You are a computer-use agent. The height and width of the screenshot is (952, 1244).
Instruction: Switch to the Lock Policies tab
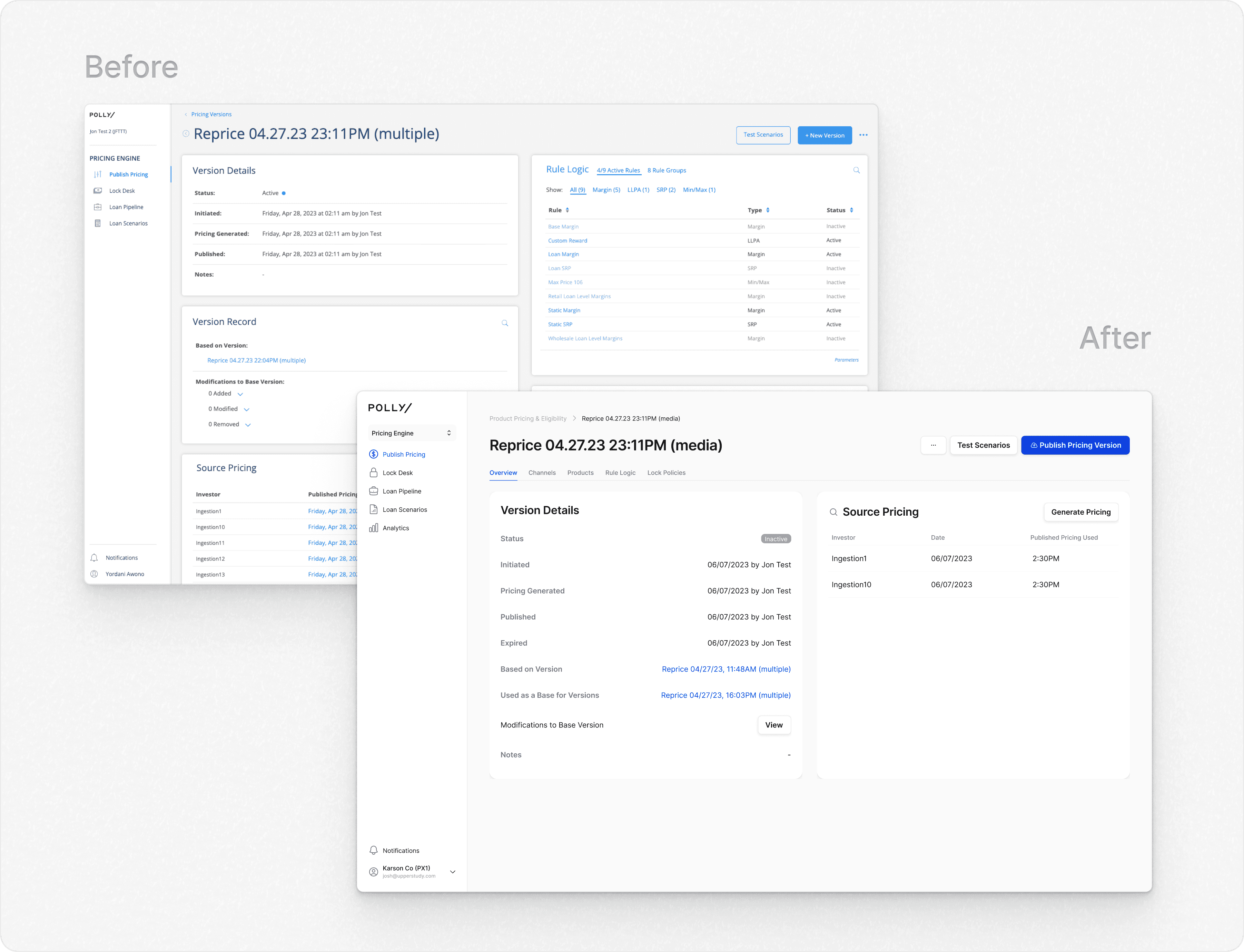click(667, 473)
